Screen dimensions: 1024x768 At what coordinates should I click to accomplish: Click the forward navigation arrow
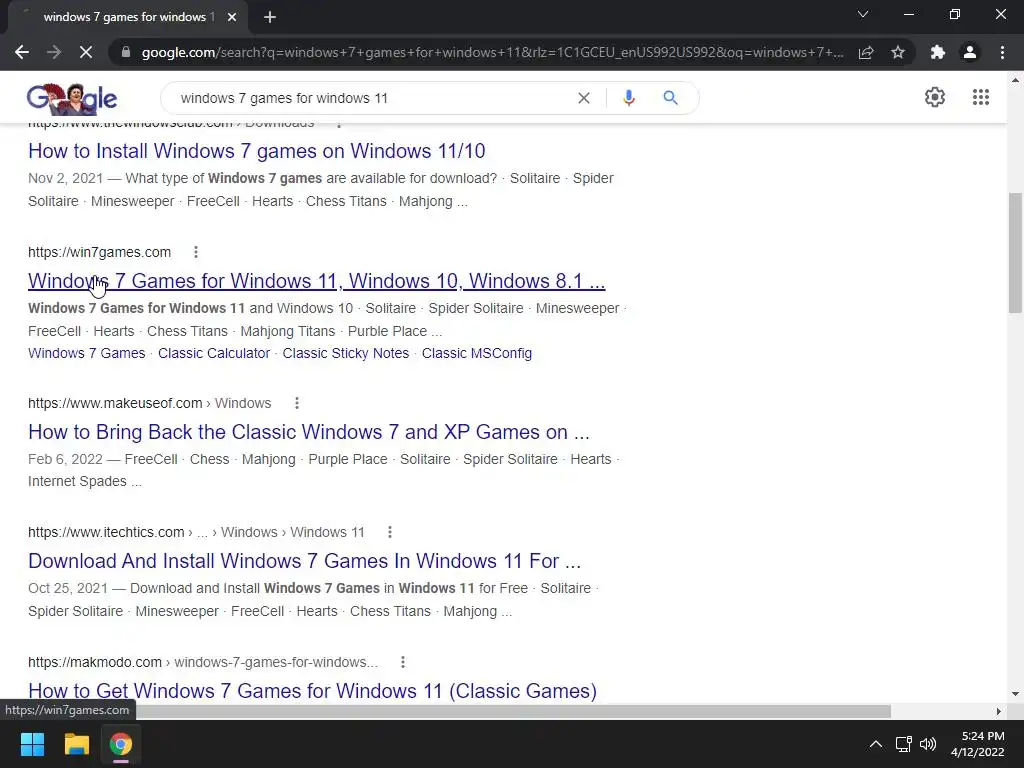(54, 52)
